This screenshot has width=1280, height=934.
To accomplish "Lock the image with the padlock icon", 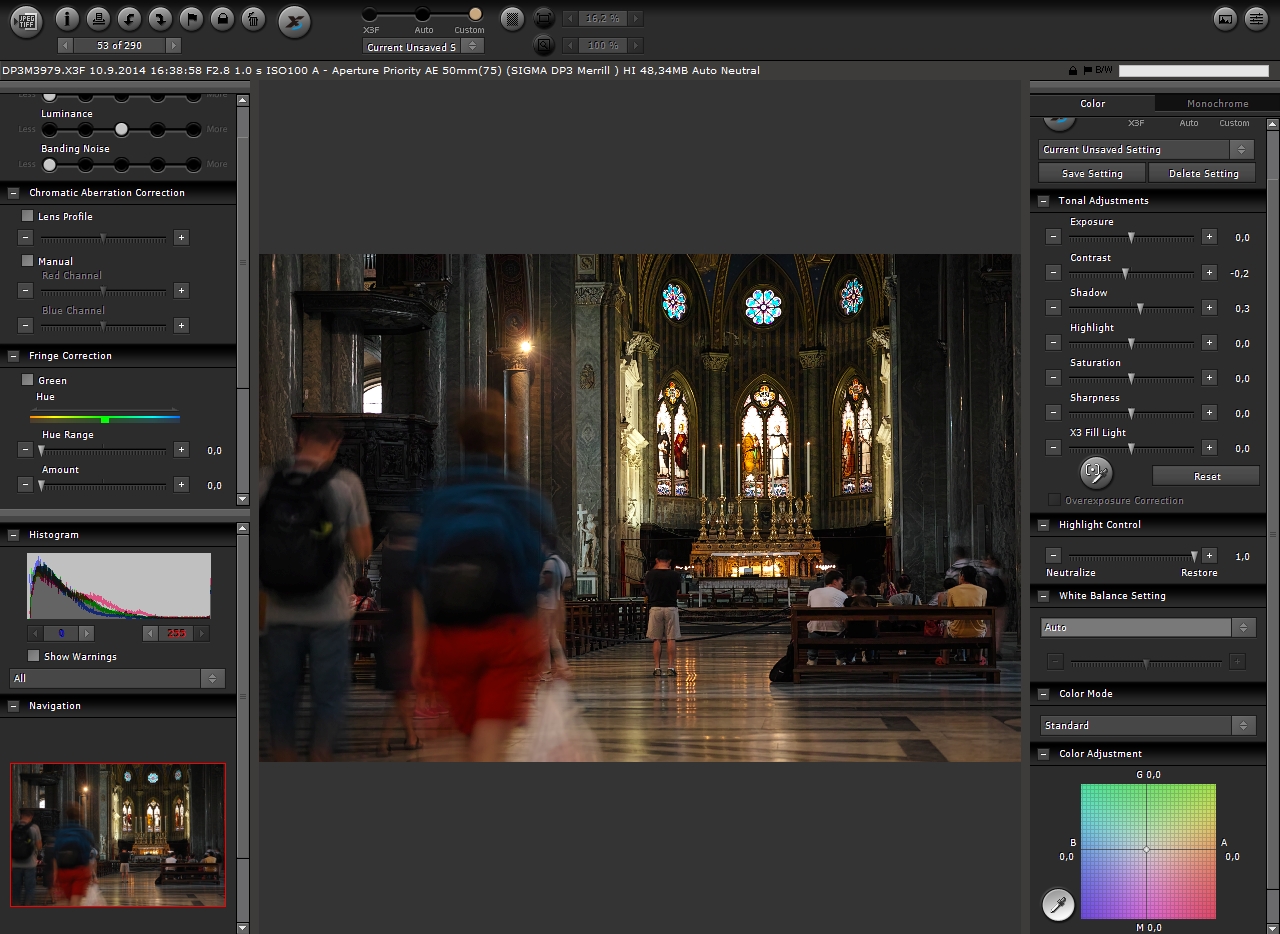I will click(222, 18).
